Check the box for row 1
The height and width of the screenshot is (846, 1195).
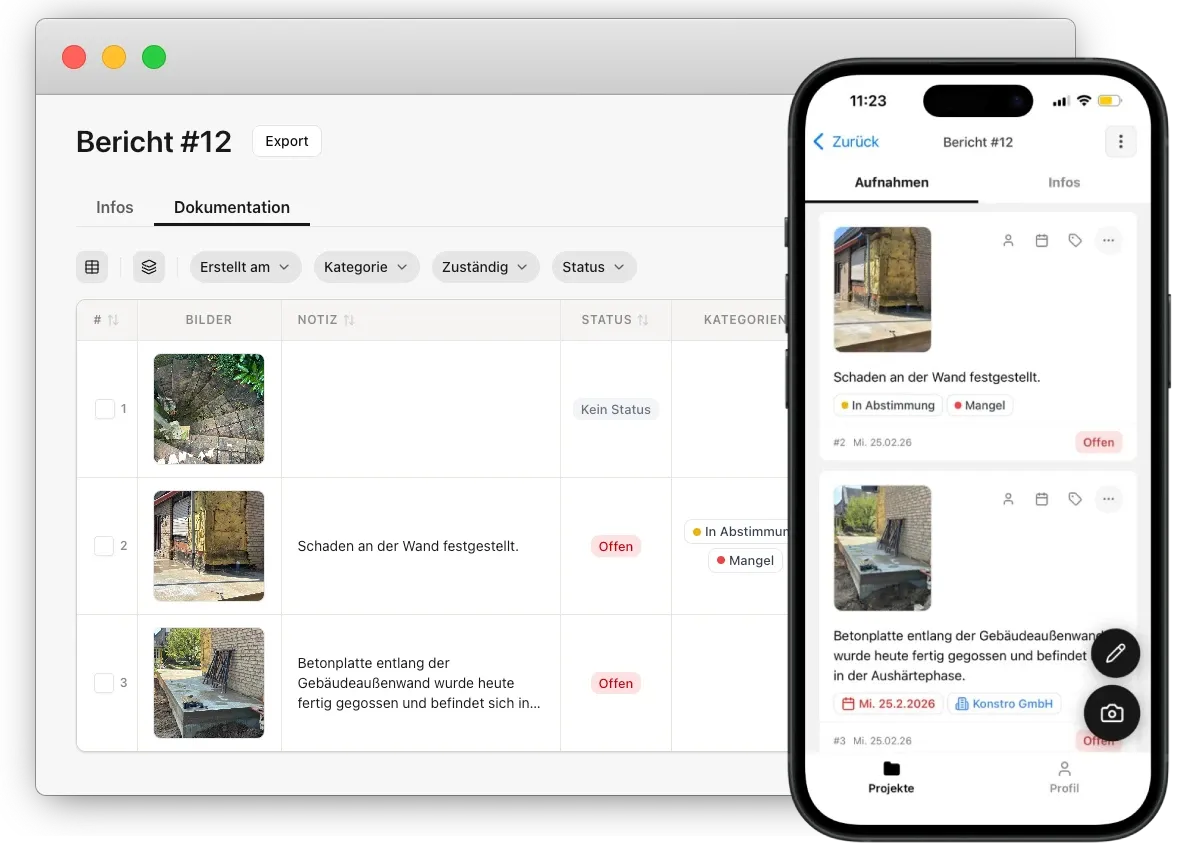click(x=104, y=409)
